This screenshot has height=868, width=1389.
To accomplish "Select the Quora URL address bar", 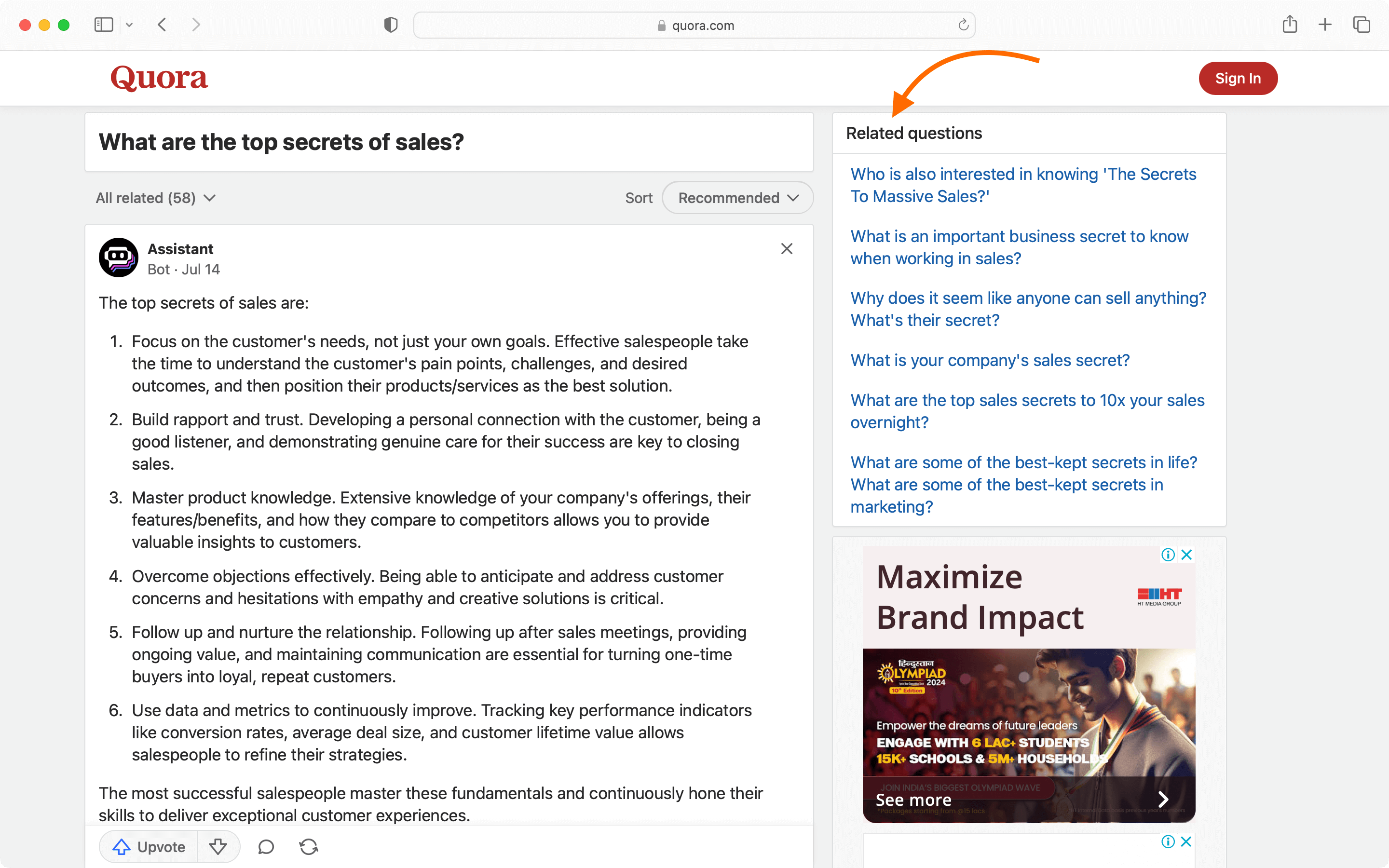I will 694,25.
